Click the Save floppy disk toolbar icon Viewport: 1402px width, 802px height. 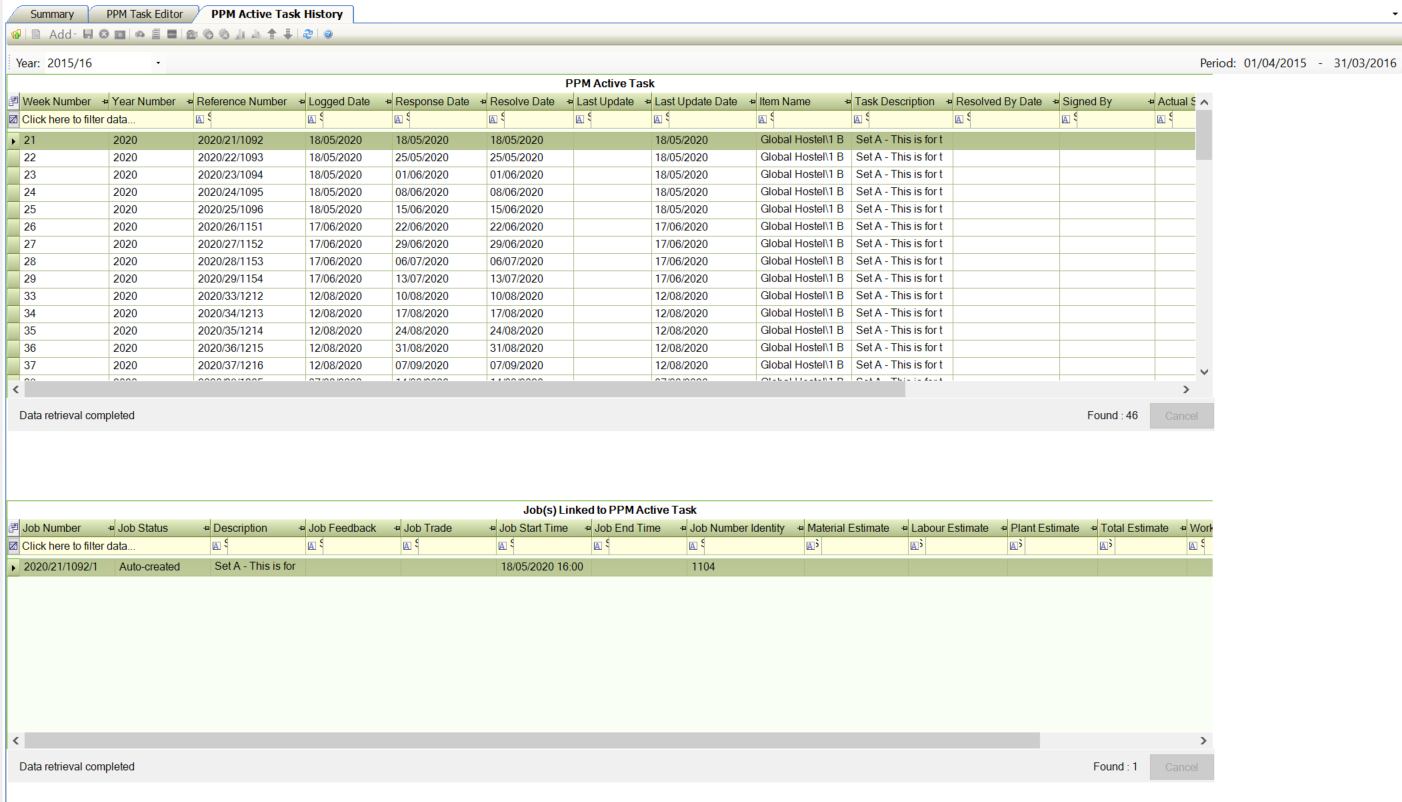point(88,34)
